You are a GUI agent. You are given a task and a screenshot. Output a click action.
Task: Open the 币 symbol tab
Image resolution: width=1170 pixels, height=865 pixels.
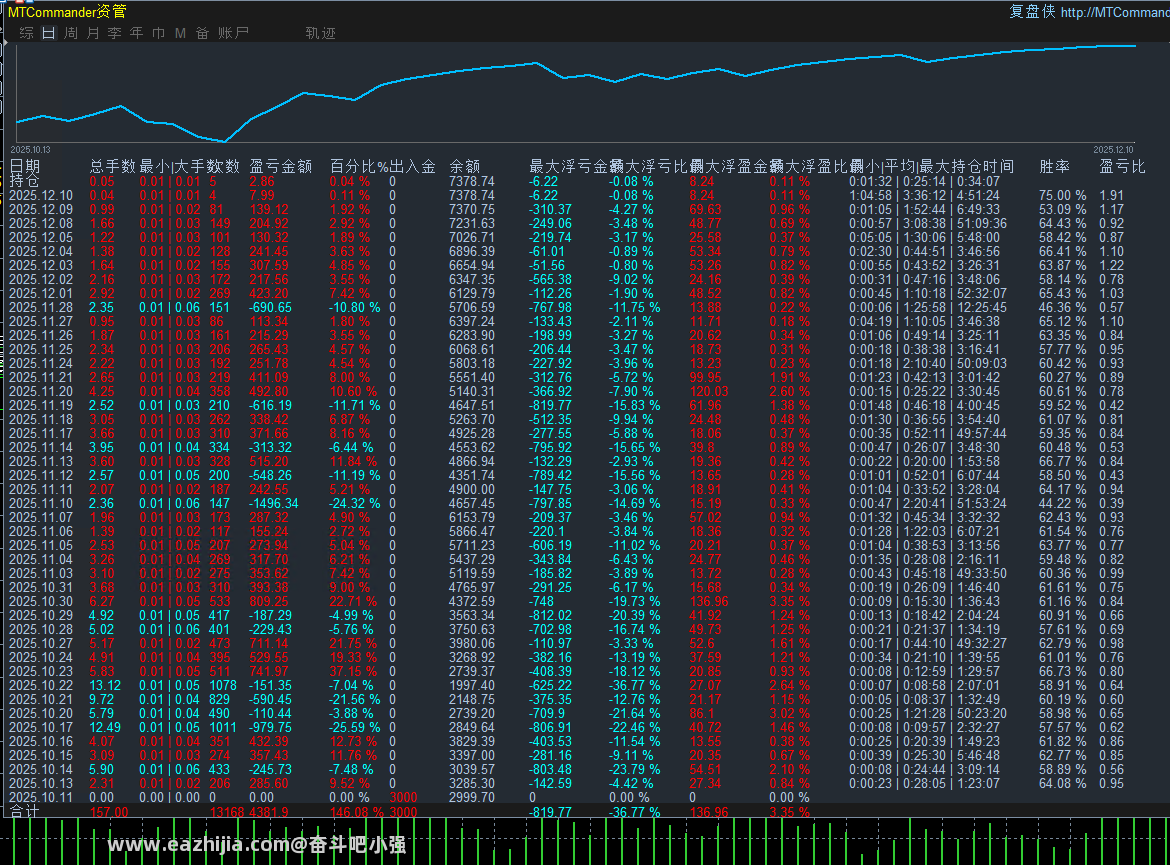[158, 33]
